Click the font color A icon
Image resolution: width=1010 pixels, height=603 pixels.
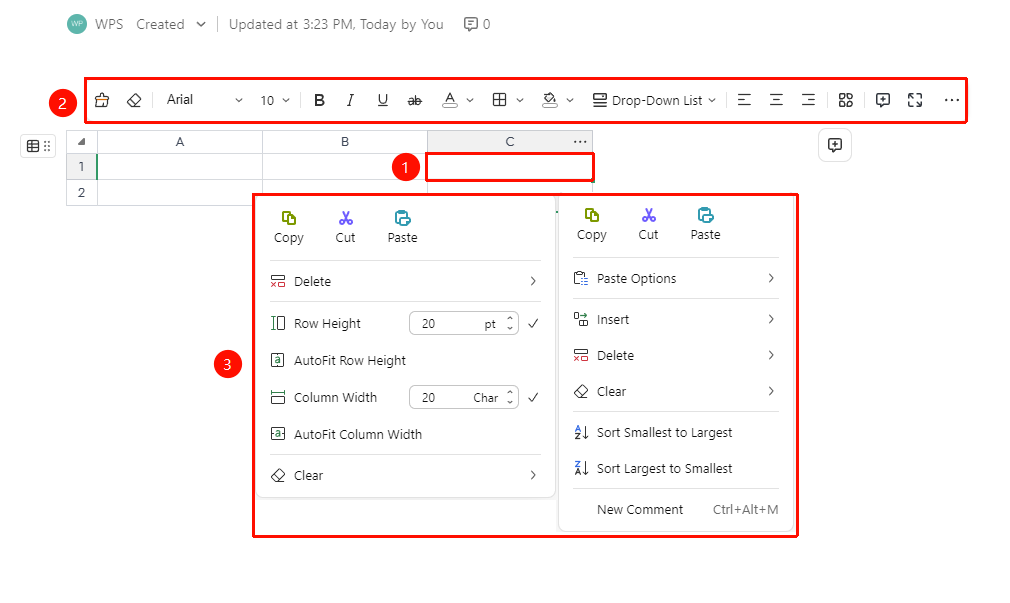coord(450,100)
